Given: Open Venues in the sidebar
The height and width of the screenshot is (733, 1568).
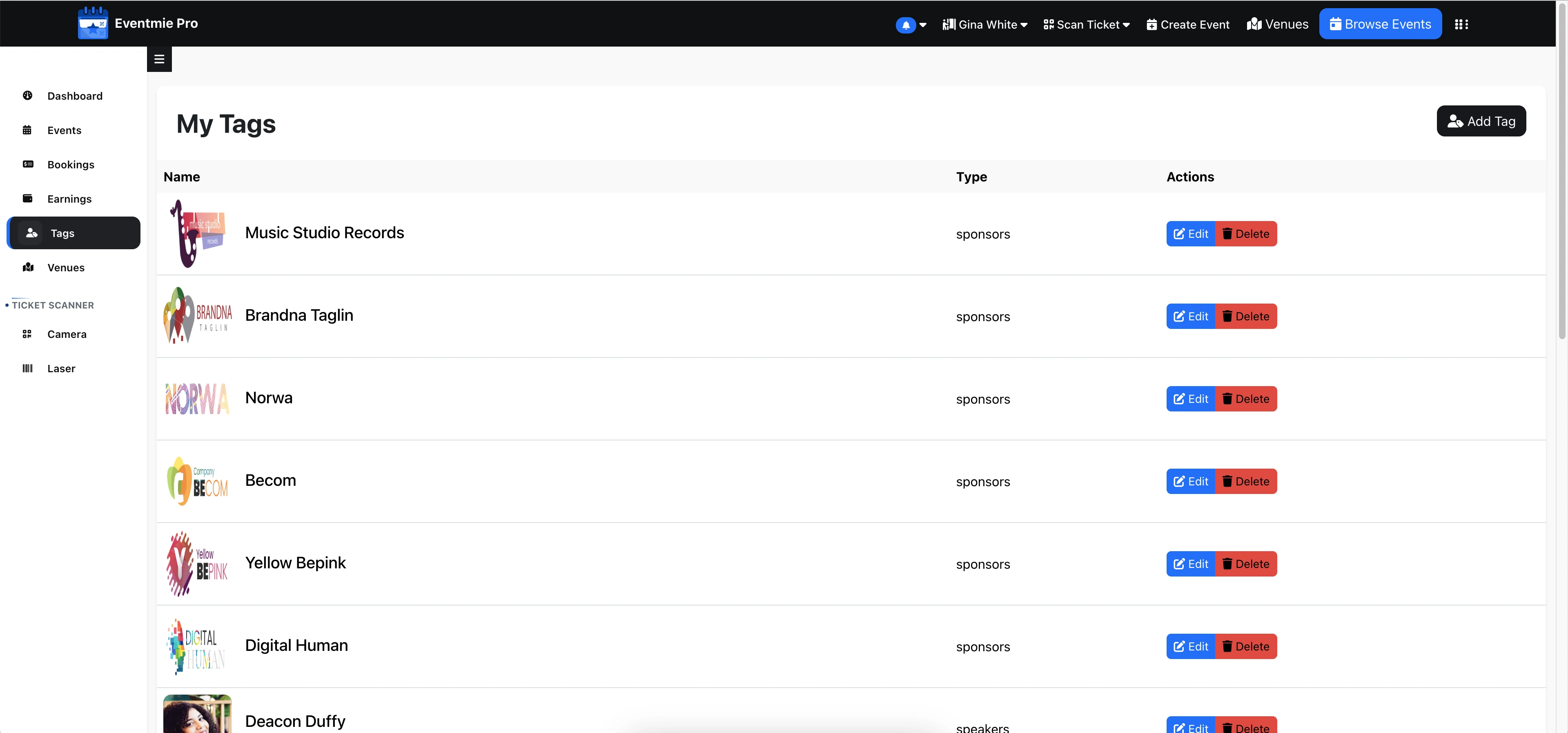Looking at the screenshot, I should (x=73, y=268).
